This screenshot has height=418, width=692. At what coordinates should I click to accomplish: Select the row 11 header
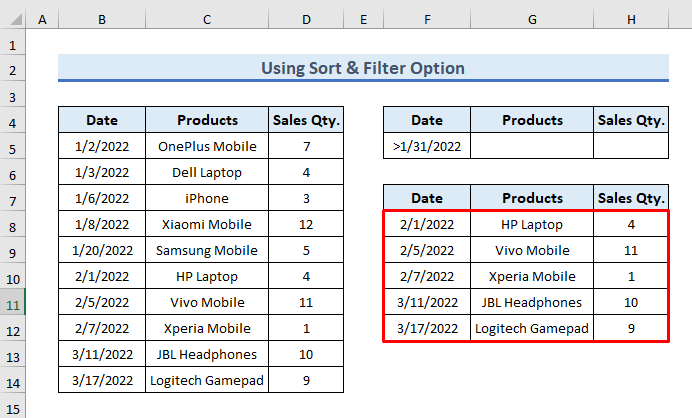(13, 302)
